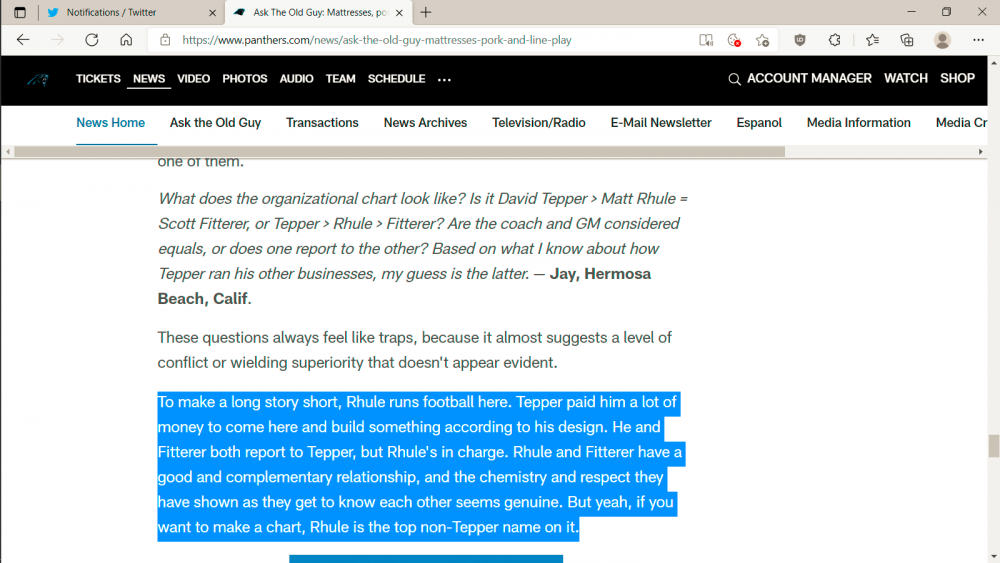This screenshot has height=563, width=1000.
Task: Go to the Transactions news link
Action: (x=322, y=123)
